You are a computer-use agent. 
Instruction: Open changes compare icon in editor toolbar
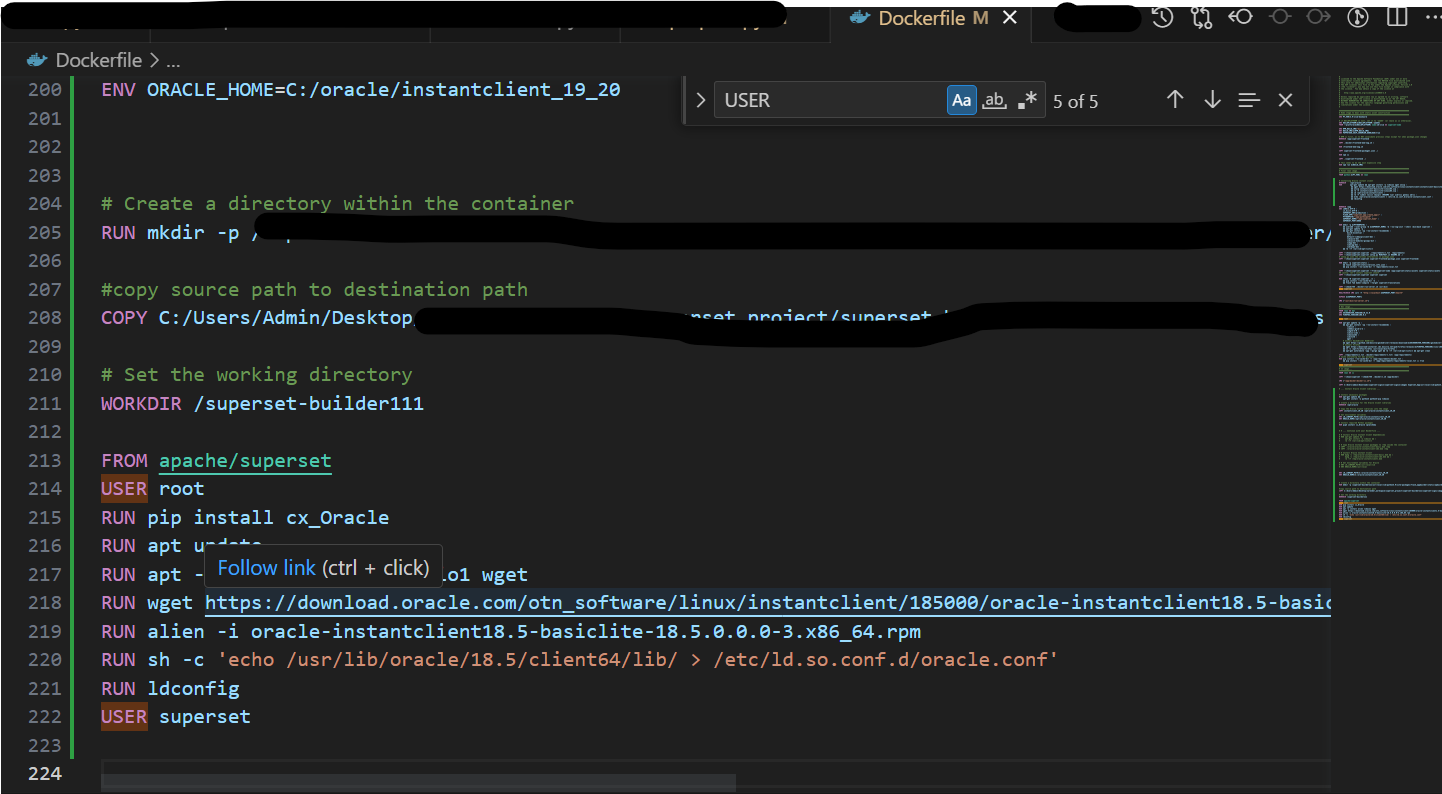(x=1201, y=17)
